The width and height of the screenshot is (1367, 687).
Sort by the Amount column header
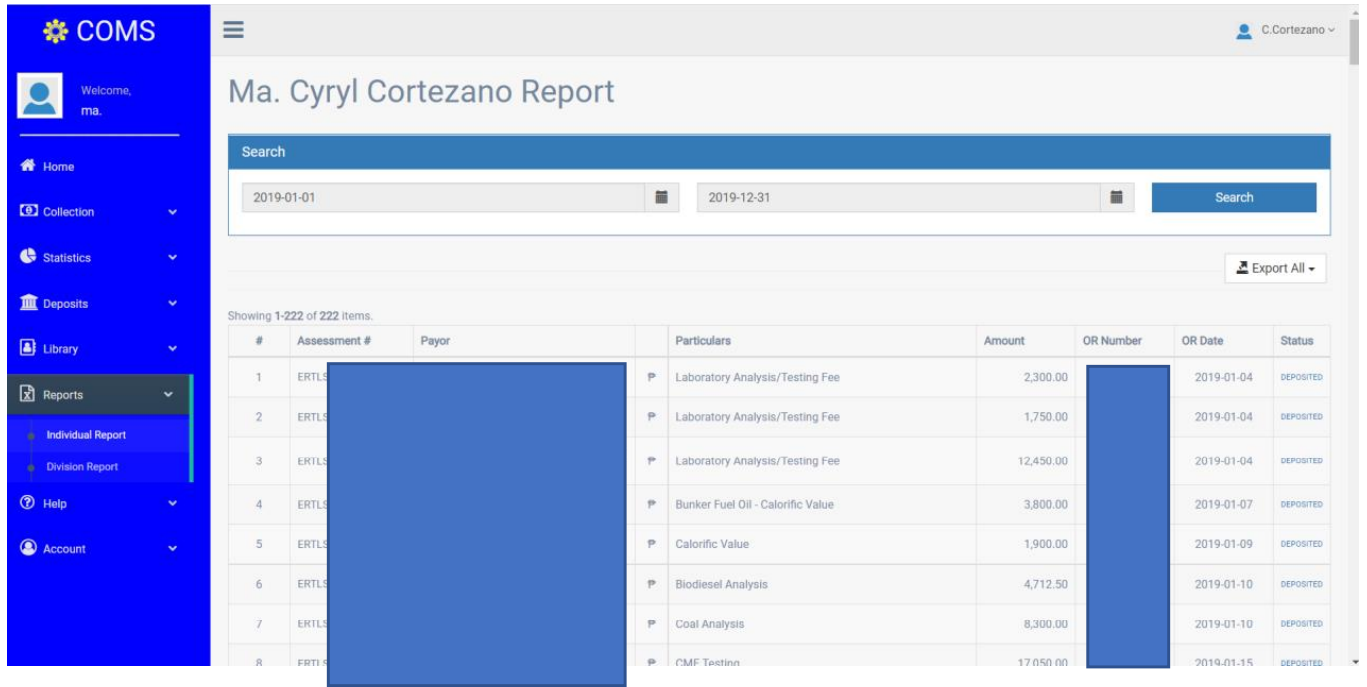(x=1004, y=341)
